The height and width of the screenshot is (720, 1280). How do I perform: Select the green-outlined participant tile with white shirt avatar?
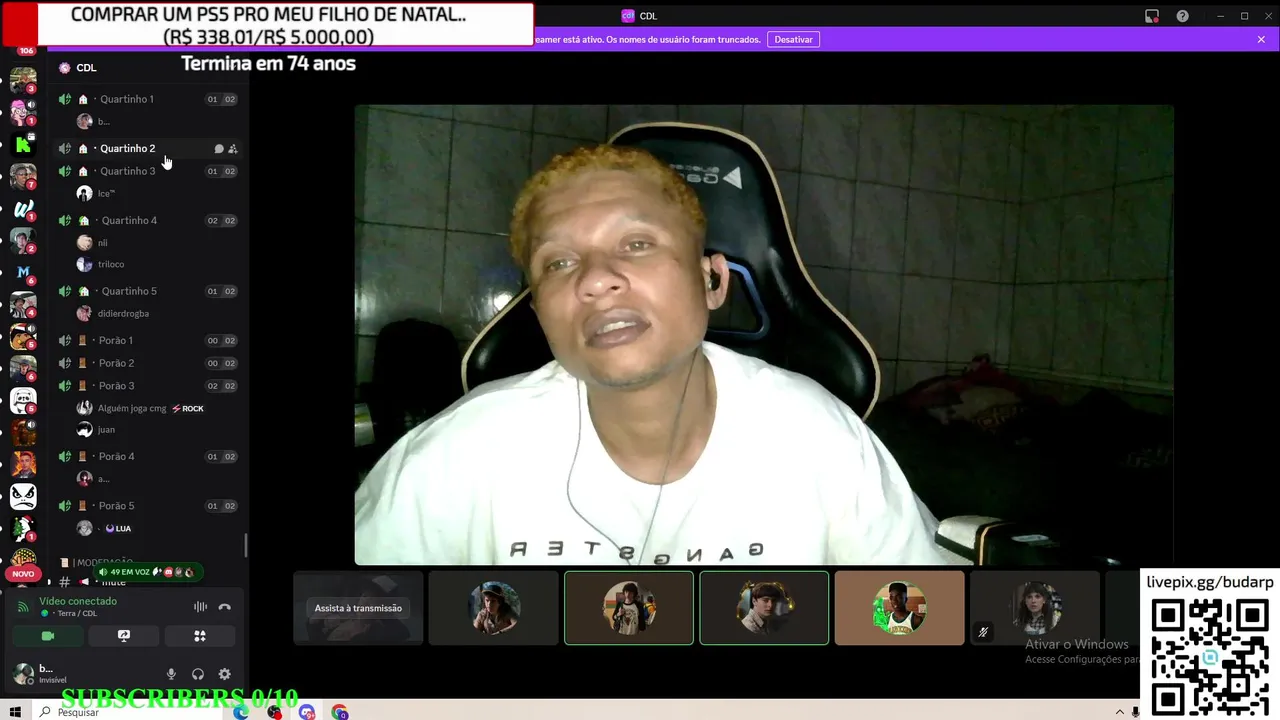pos(629,608)
